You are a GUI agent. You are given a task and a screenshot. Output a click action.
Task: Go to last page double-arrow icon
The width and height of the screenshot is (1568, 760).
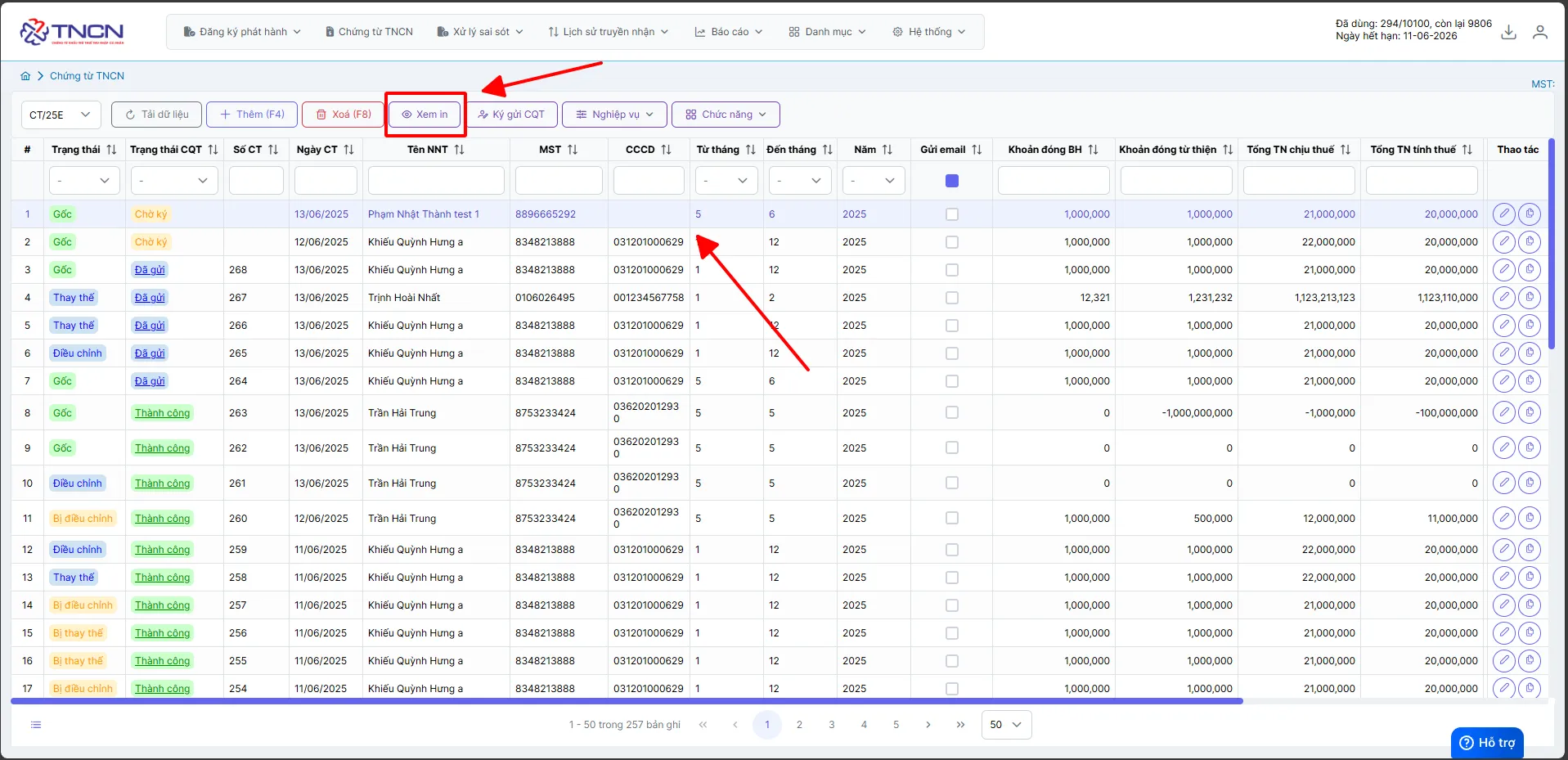pyautogui.click(x=960, y=725)
